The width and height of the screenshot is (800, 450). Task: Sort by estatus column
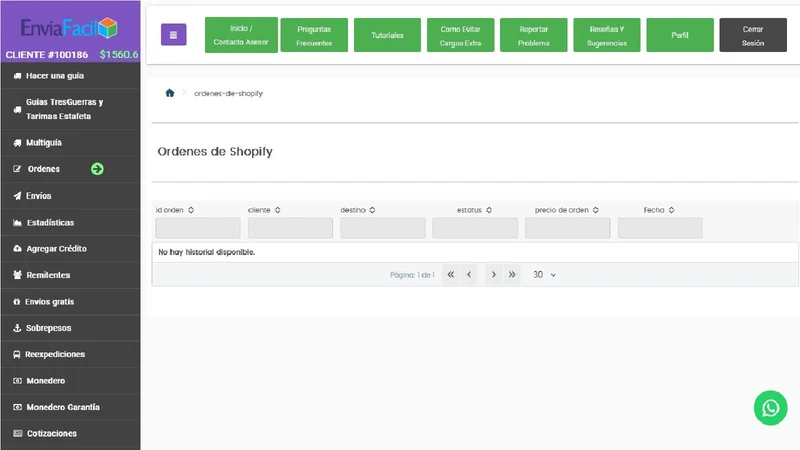click(489, 210)
